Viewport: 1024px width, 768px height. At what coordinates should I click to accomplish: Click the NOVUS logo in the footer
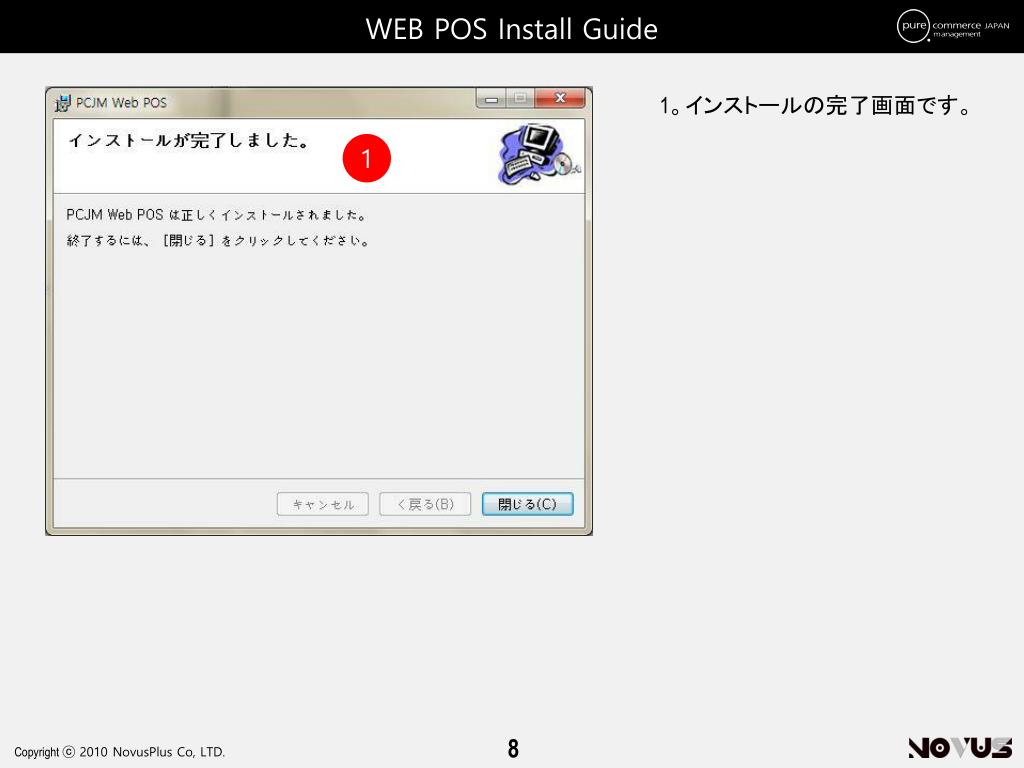960,748
